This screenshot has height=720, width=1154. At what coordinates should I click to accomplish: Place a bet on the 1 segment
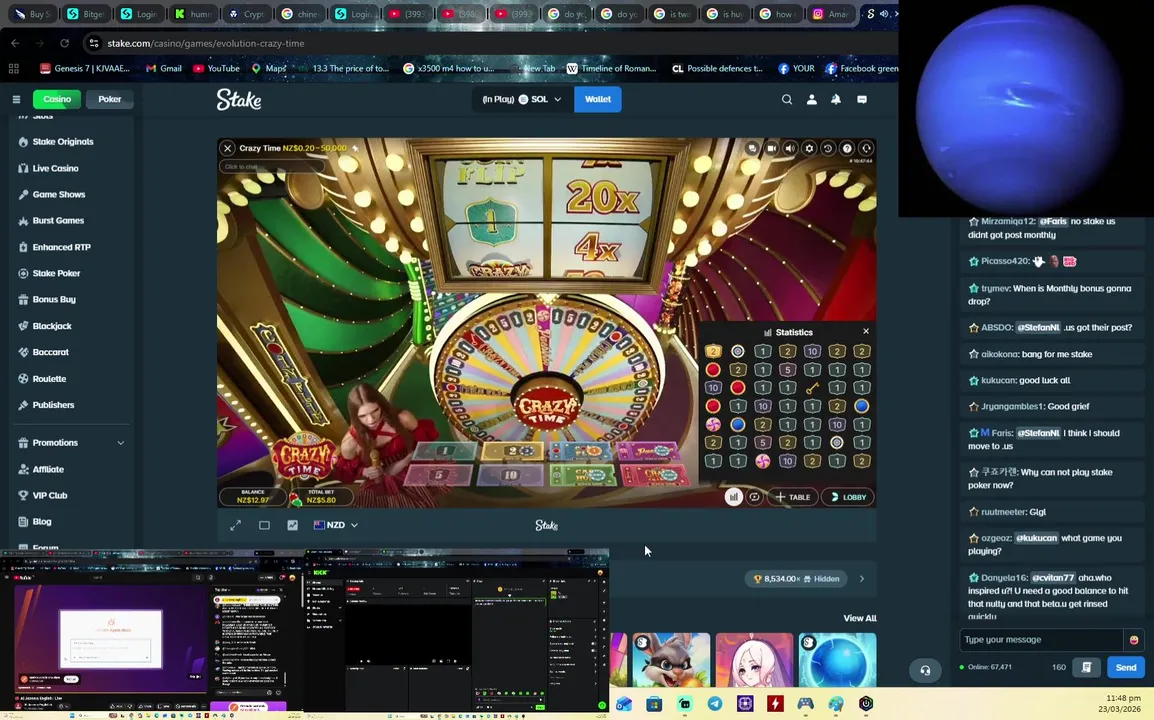(445, 451)
